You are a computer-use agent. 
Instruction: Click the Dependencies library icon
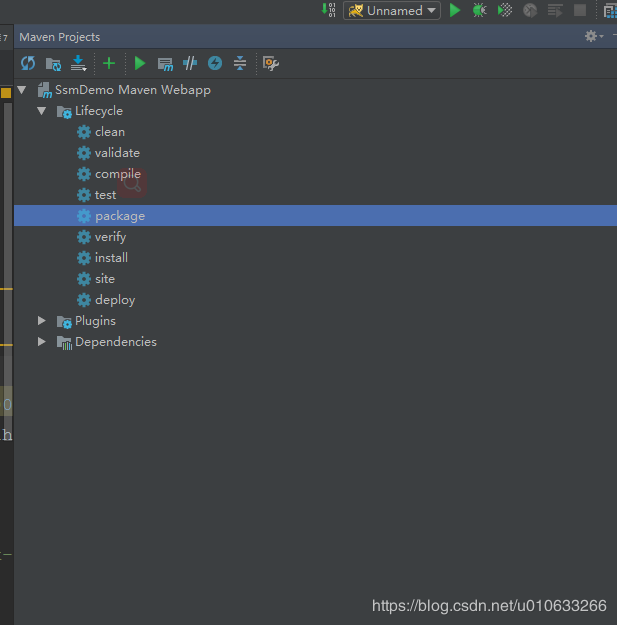tap(64, 343)
